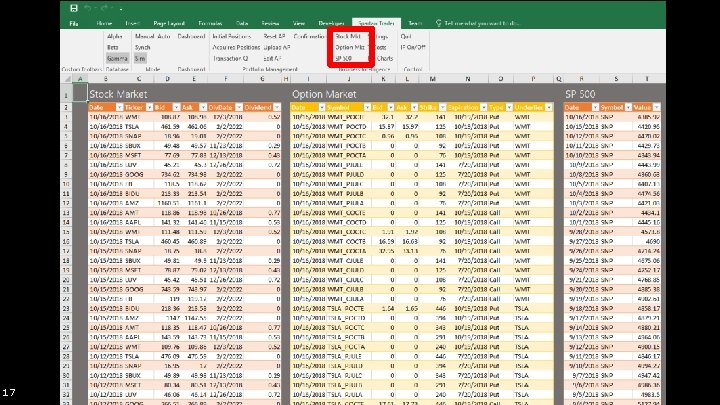Toggle the Manual-Auto mode button
The width and height of the screenshot is (720, 405).
pyautogui.click(x=152, y=36)
